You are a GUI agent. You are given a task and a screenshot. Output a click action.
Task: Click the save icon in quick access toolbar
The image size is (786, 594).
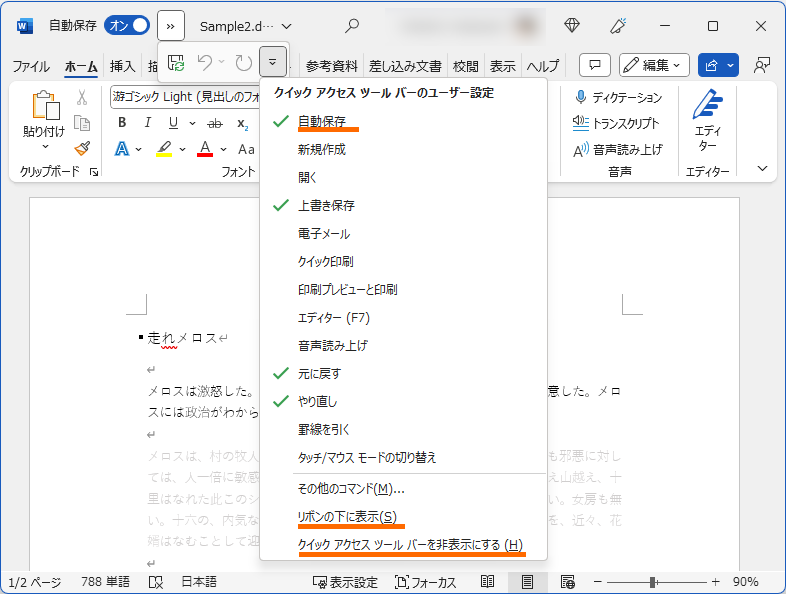click(x=176, y=63)
